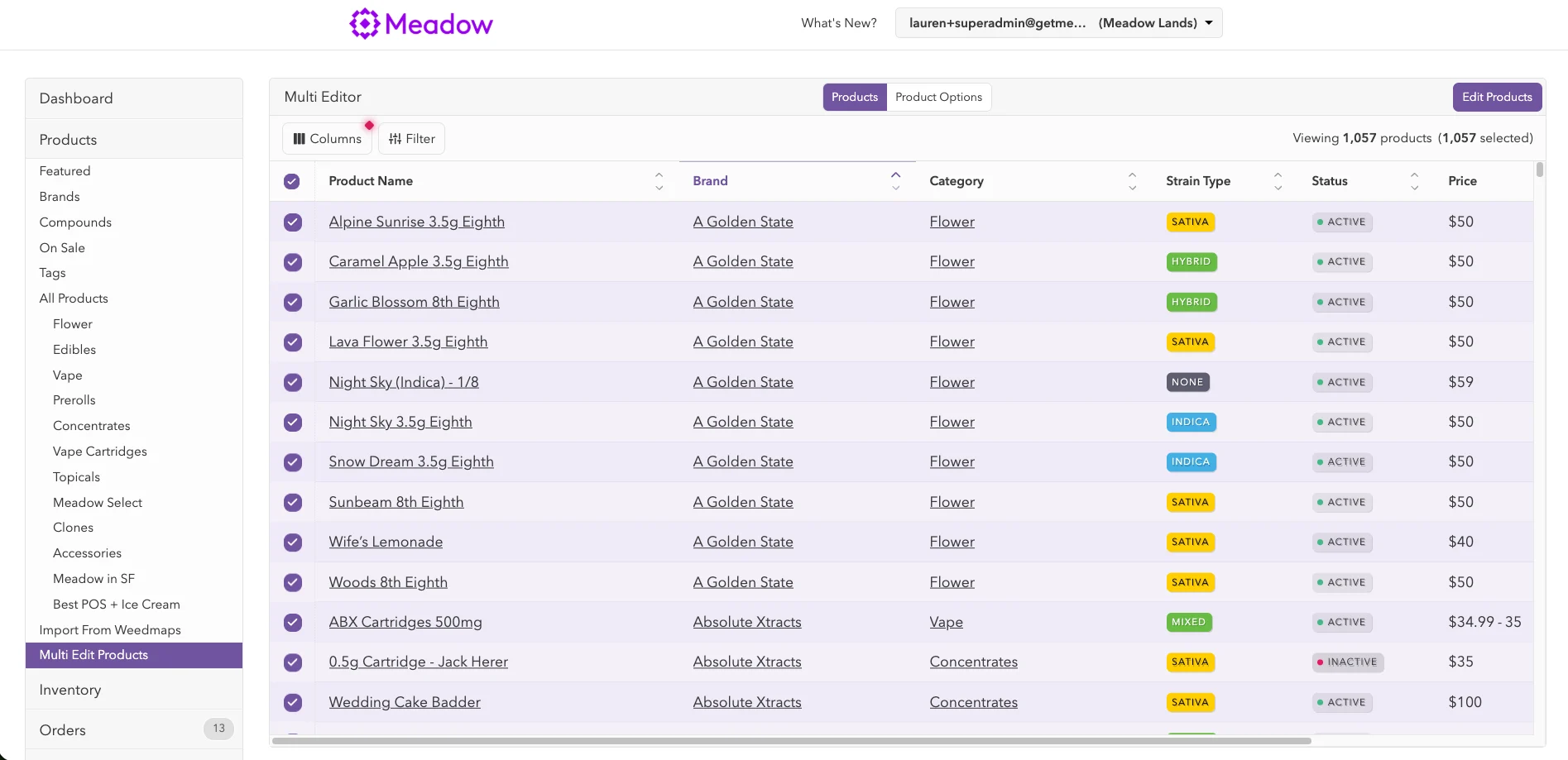Click the Meadow logo
Screen dimensions: 1568x760
coord(420,24)
